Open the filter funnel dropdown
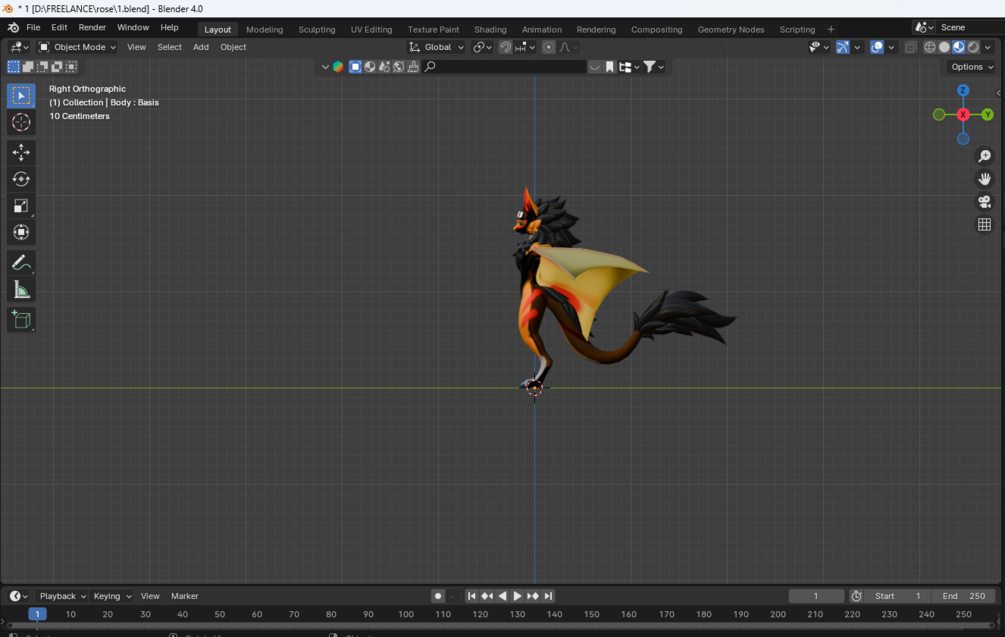 (x=653, y=67)
